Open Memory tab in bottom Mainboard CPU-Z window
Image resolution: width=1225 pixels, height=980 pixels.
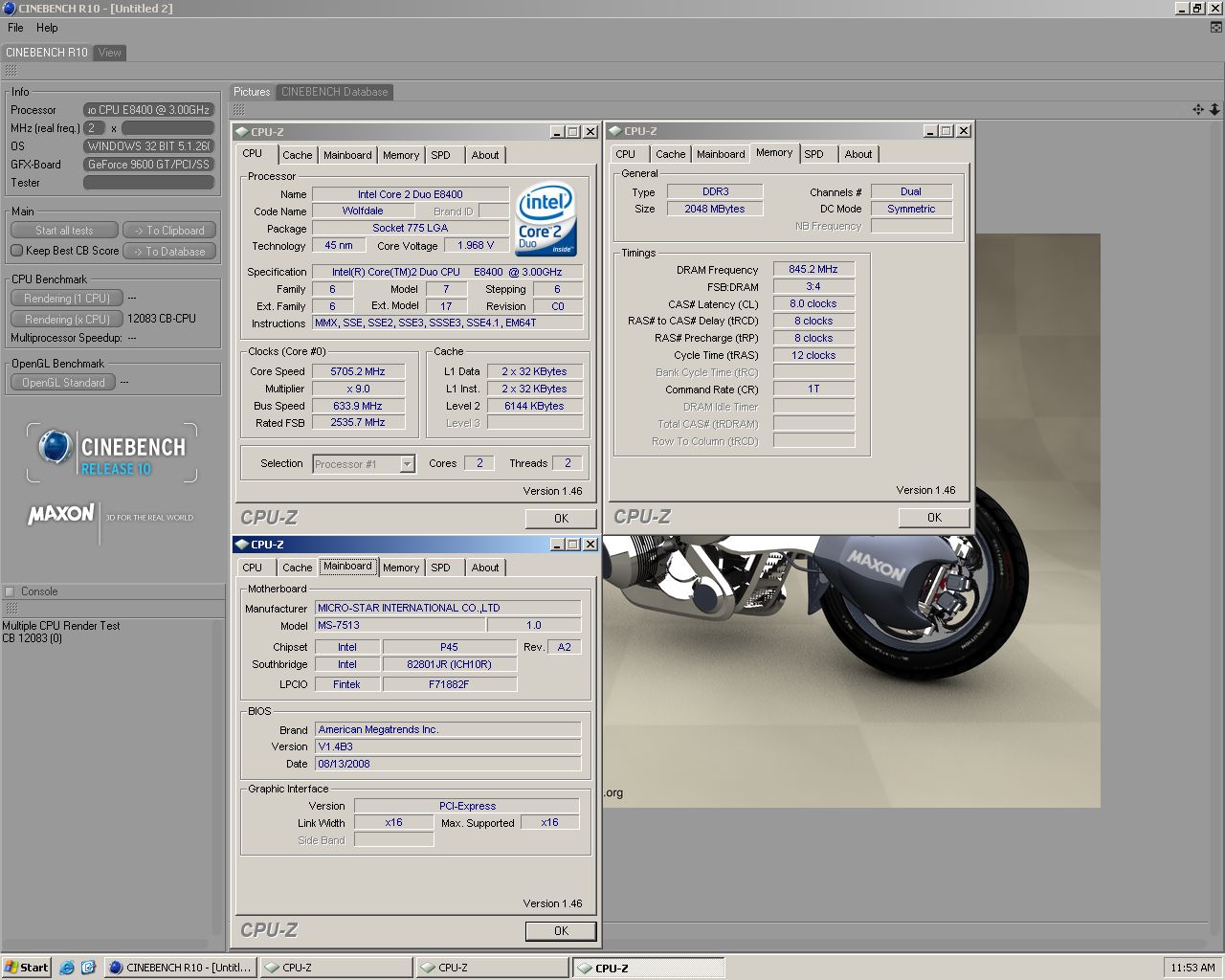[401, 568]
